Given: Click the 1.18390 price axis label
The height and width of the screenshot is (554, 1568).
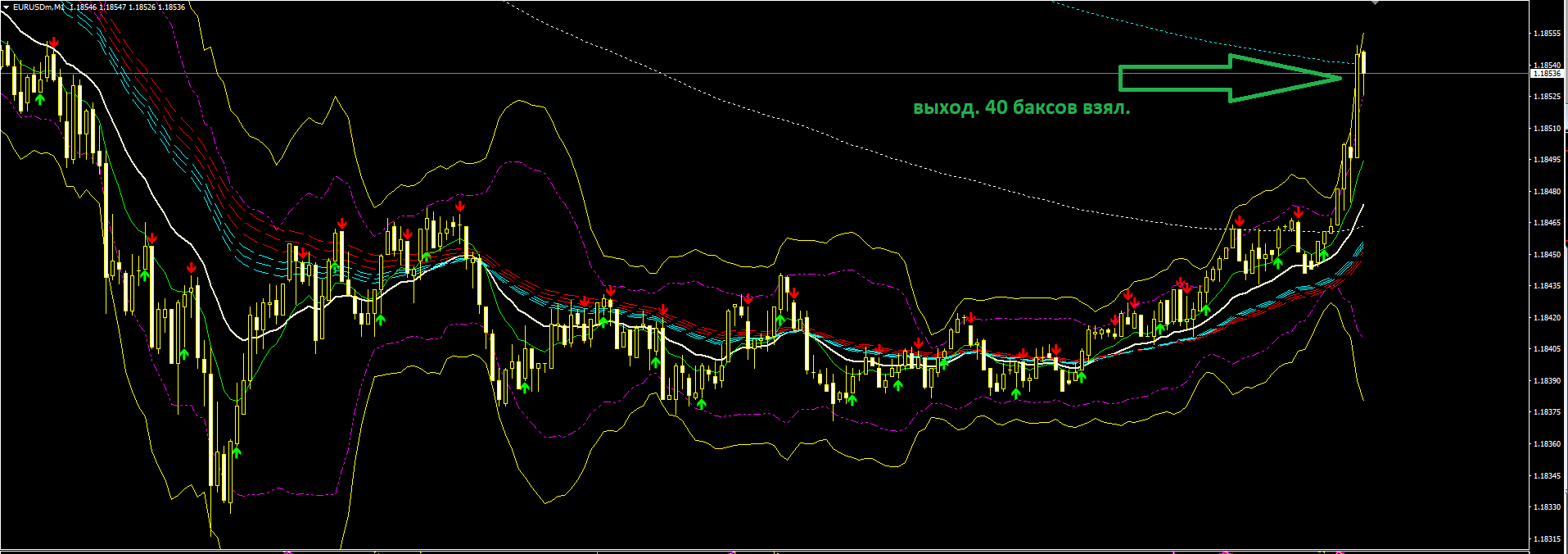Looking at the screenshot, I should [1547, 381].
